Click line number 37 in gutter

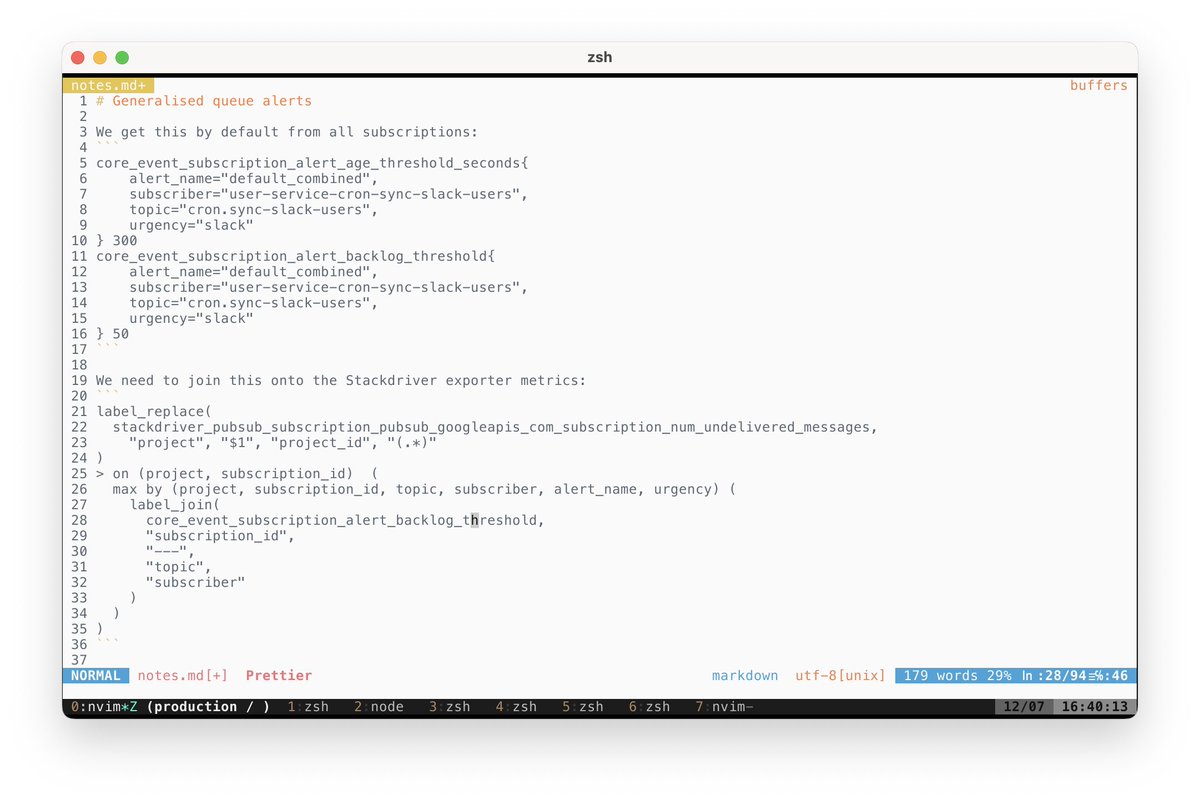79,659
